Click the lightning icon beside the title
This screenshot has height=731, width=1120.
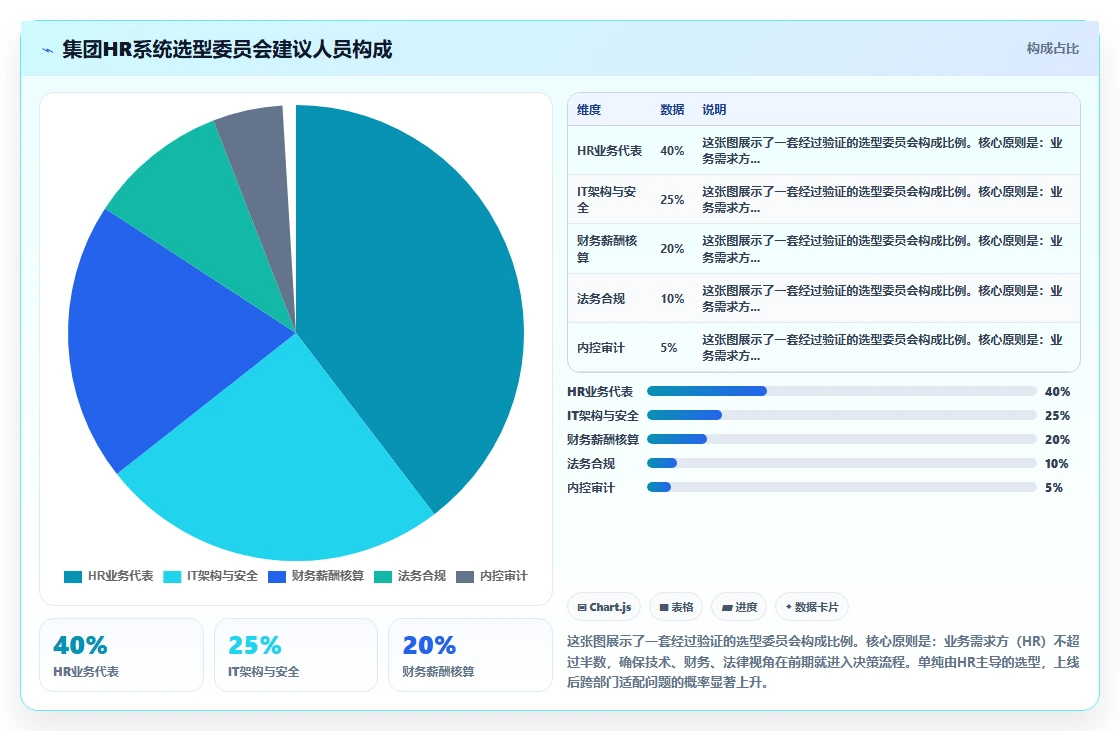tap(48, 50)
